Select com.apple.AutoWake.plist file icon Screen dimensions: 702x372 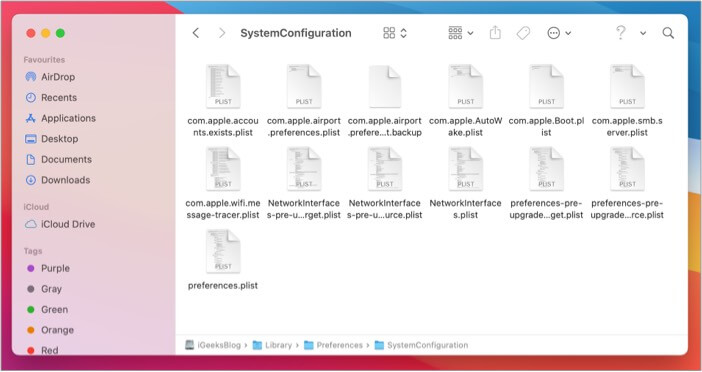point(465,86)
